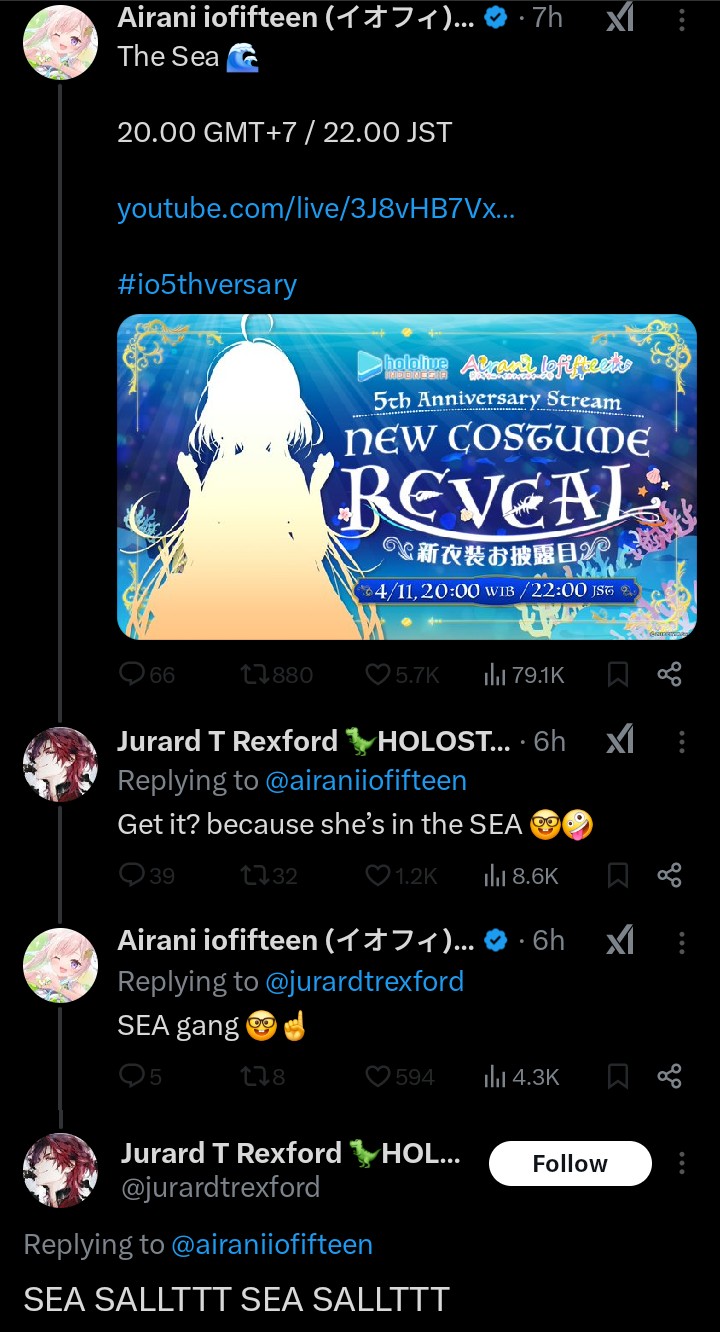Follow Jurard T Rexford
The height and width of the screenshot is (1332, 720).
point(570,1163)
